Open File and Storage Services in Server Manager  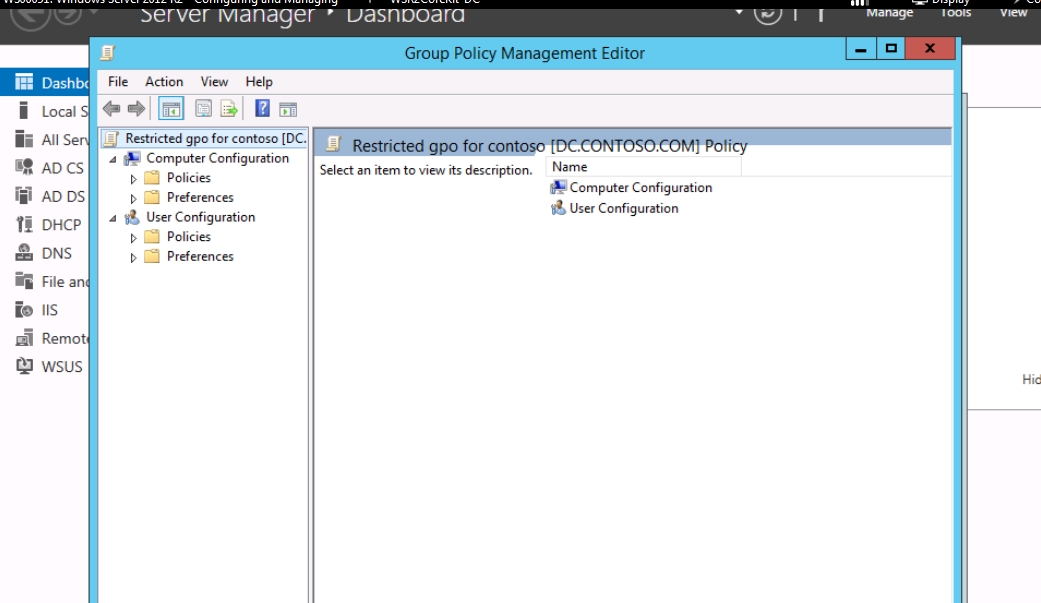coord(52,282)
